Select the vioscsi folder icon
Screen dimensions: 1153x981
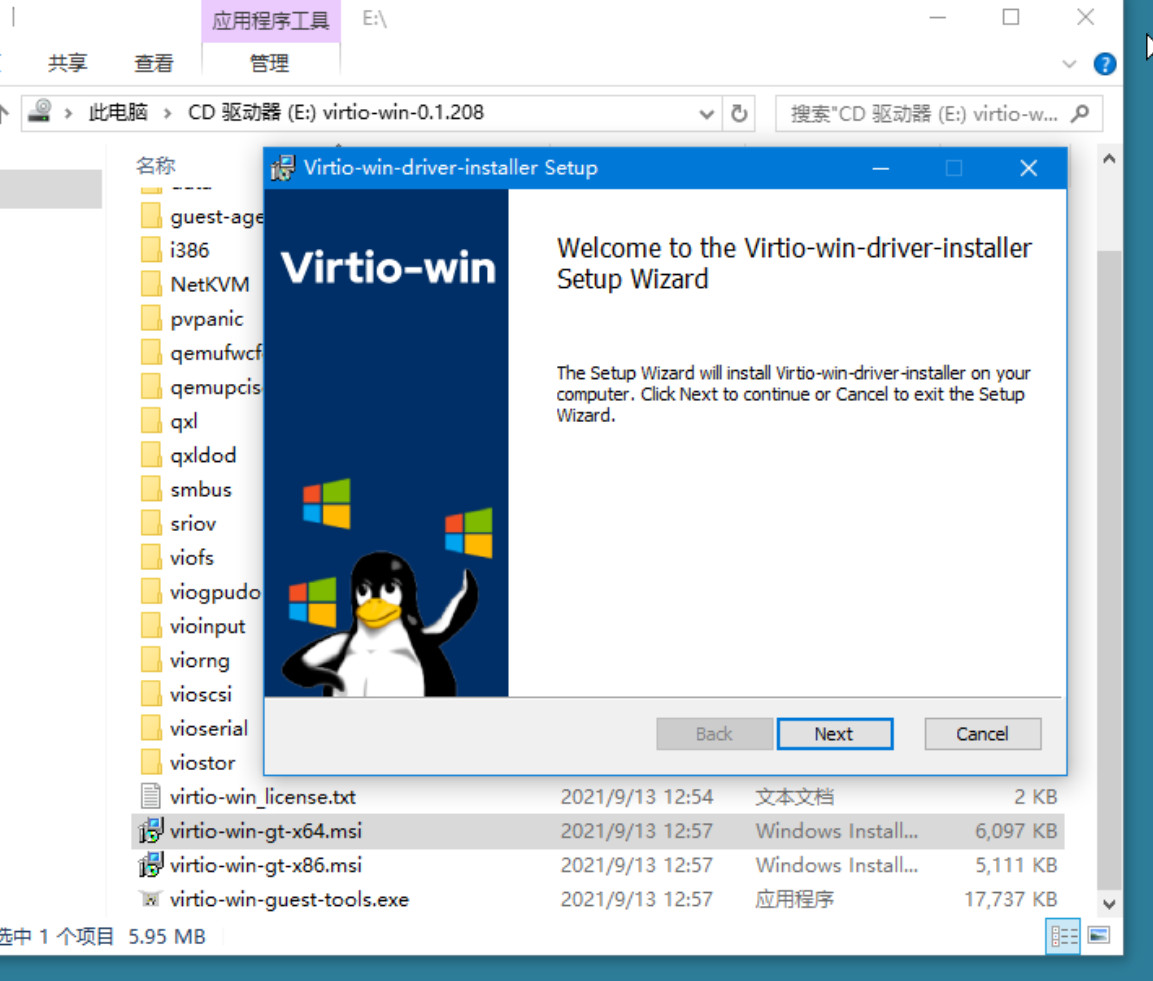pos(151,694)
